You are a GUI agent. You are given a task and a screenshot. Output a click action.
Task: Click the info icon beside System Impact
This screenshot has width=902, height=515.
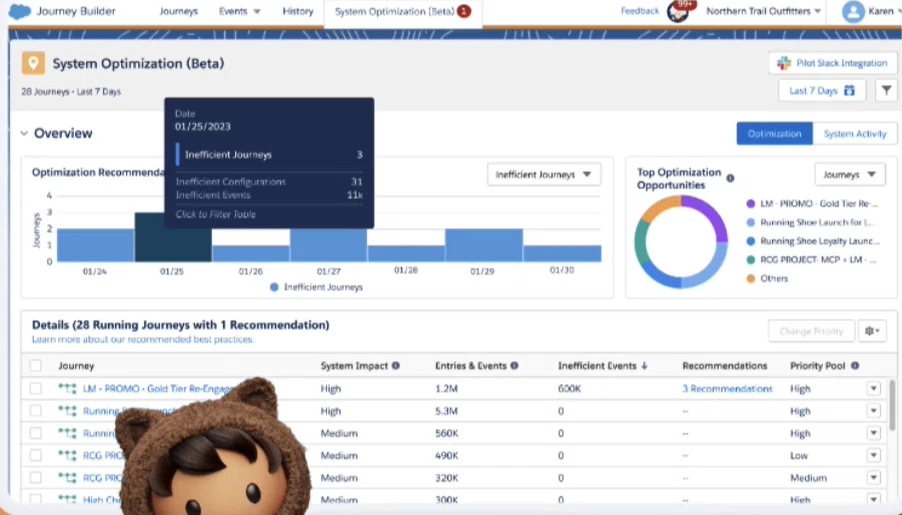[x=396, y=365]
